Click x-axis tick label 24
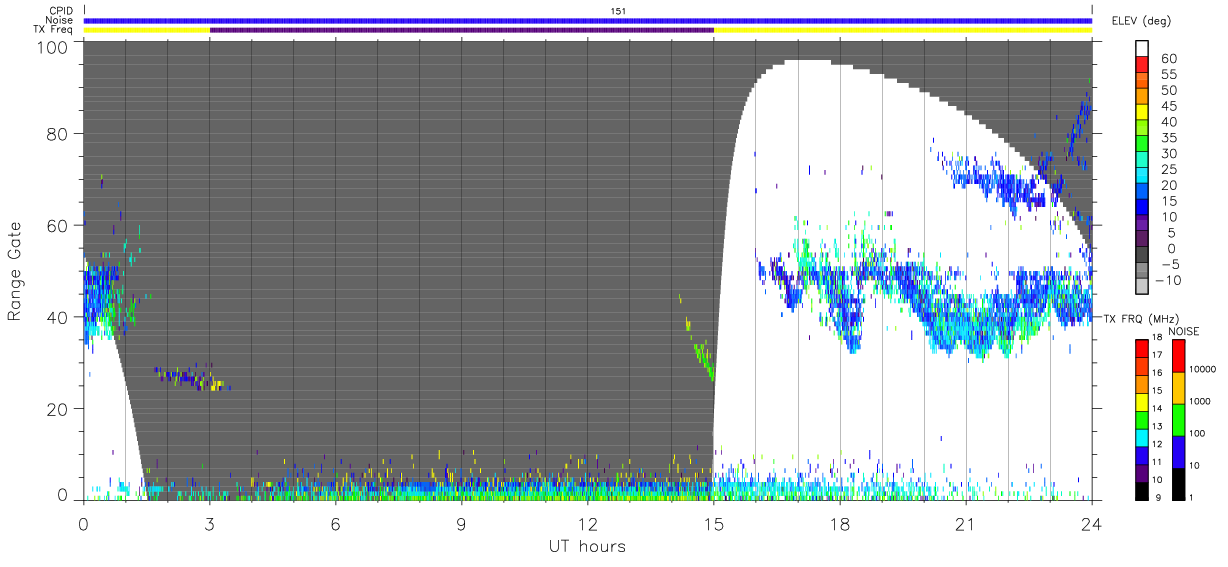 (1091, 524)
